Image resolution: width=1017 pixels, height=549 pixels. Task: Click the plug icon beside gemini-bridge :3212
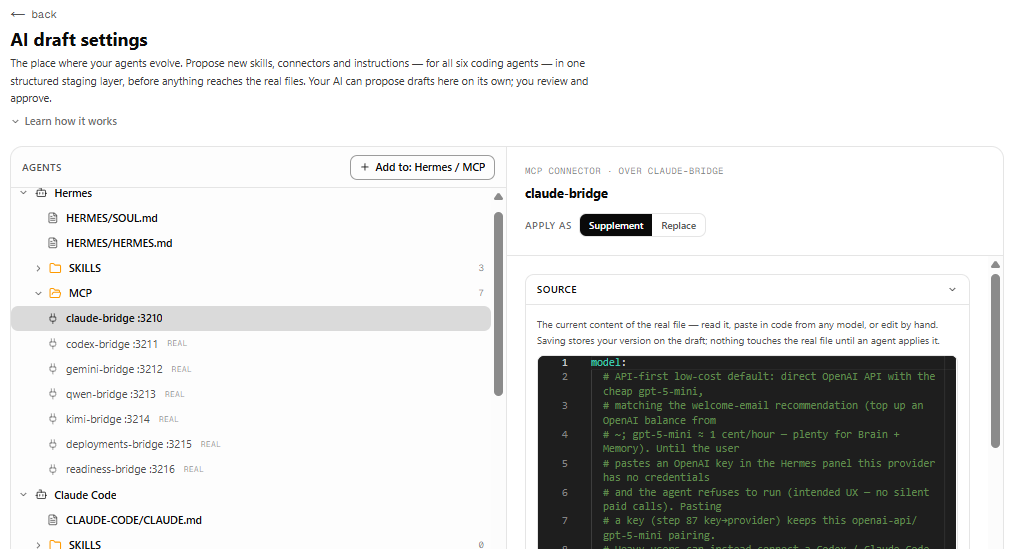click(53, 369)
